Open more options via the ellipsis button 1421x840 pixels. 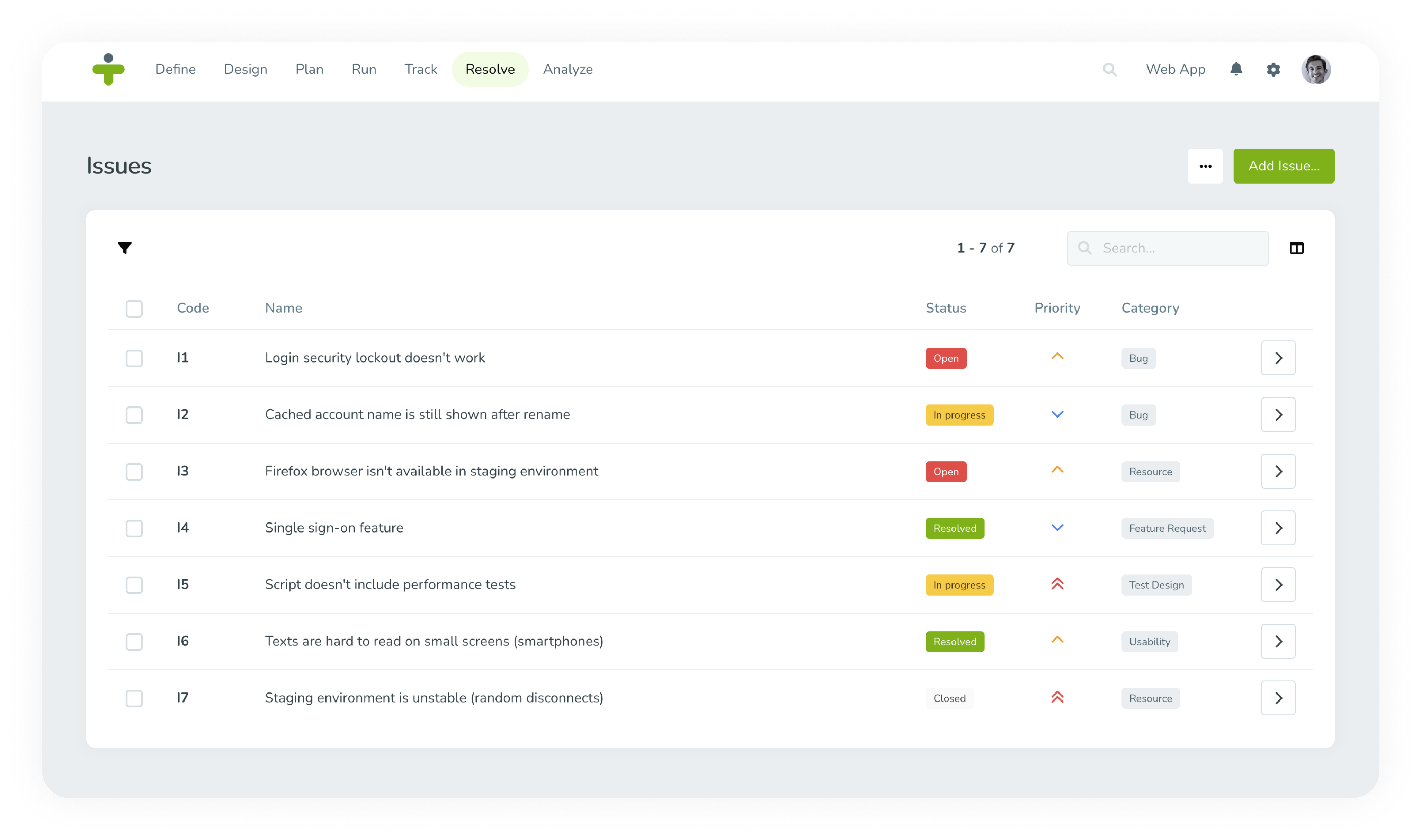1205,166
